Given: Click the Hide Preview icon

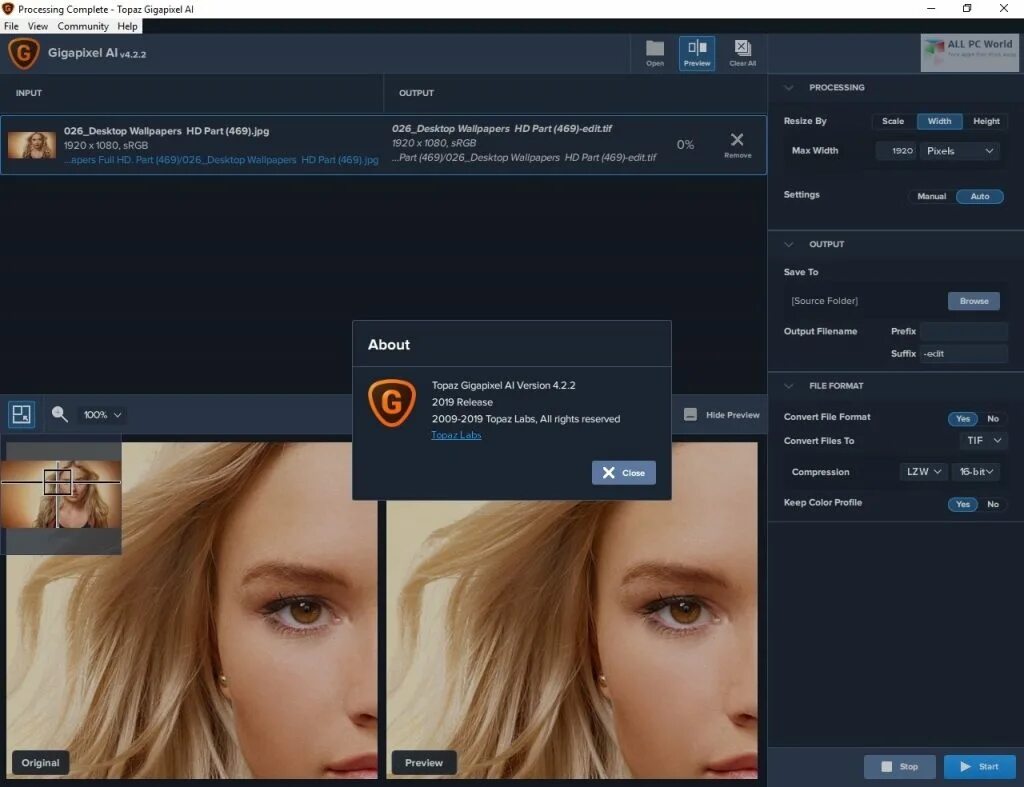Looking at the screenshot, I should point(690,415).
